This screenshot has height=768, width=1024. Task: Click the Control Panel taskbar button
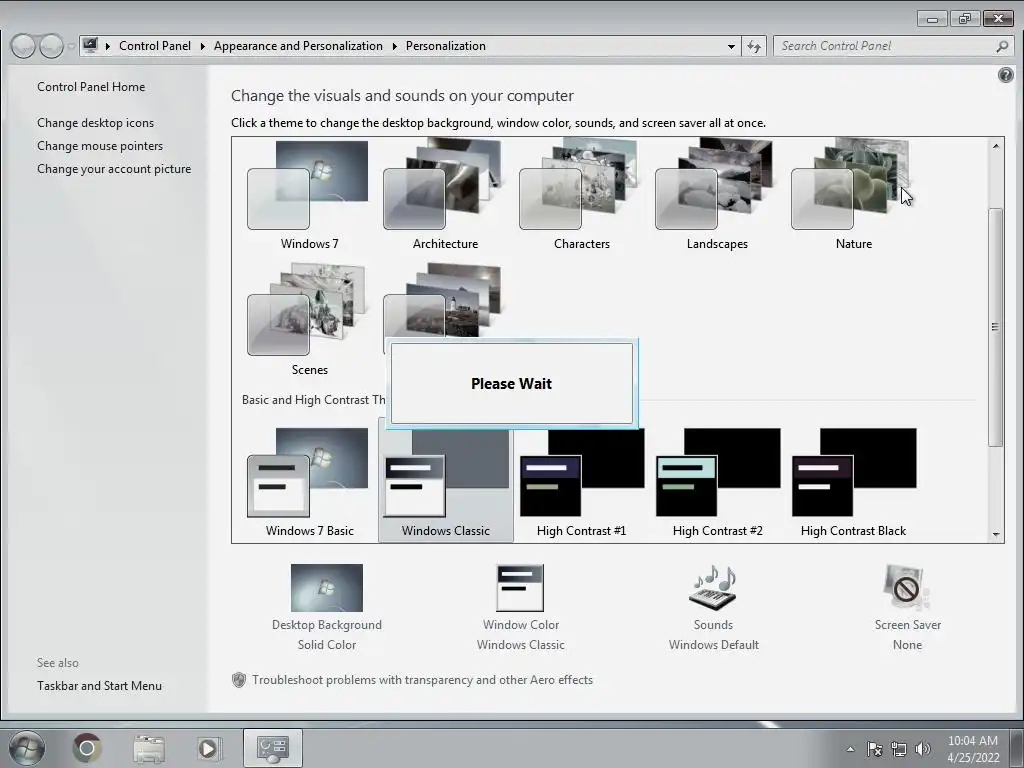pos(273,748)
